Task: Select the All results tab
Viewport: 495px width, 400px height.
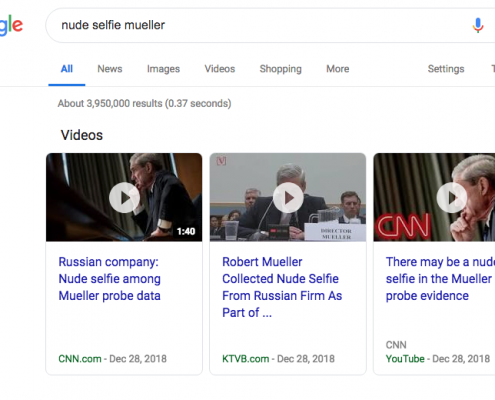Action: pyautogui.click(x=67, y=69)
